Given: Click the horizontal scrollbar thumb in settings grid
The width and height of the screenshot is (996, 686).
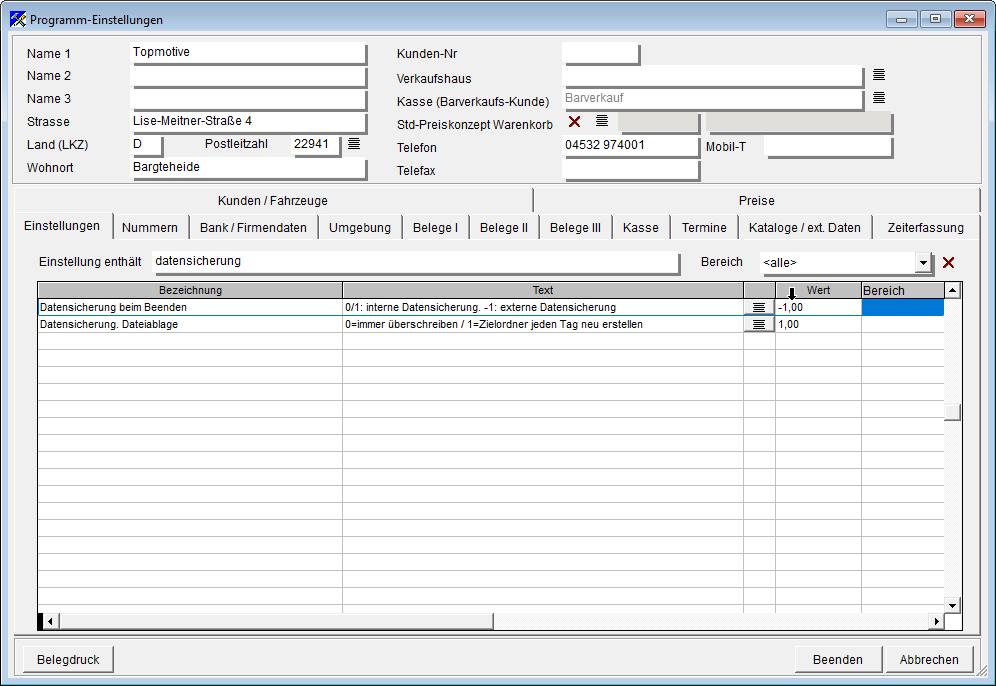Looking at the screenshot, I should coord(275,621).
